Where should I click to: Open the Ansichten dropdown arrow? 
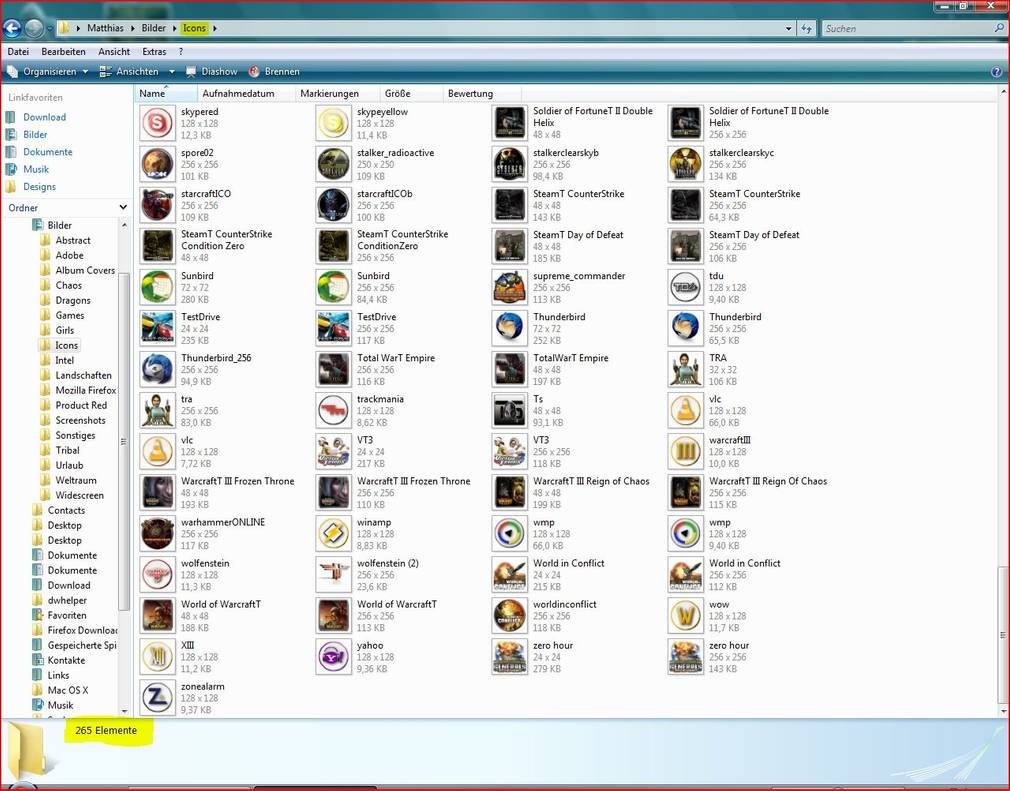pyautogui.click(x=172, y=71)
